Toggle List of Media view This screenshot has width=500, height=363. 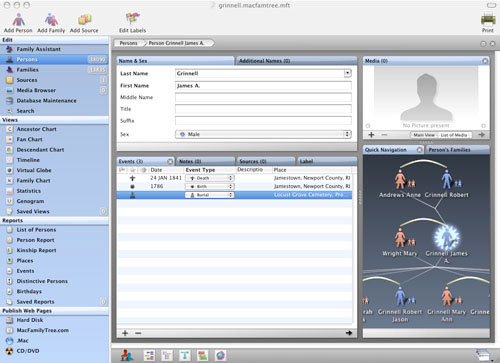(x=454, y=135)
